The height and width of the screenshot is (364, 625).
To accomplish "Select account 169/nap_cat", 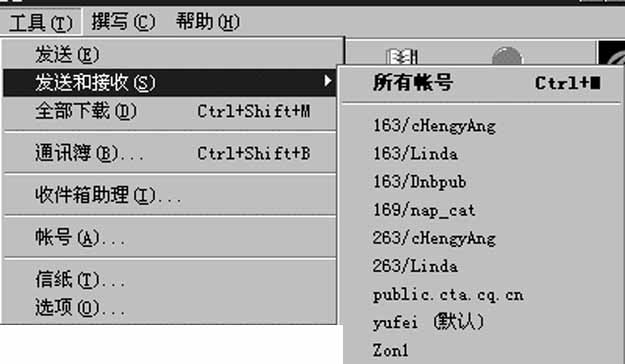I will point(481,210).
